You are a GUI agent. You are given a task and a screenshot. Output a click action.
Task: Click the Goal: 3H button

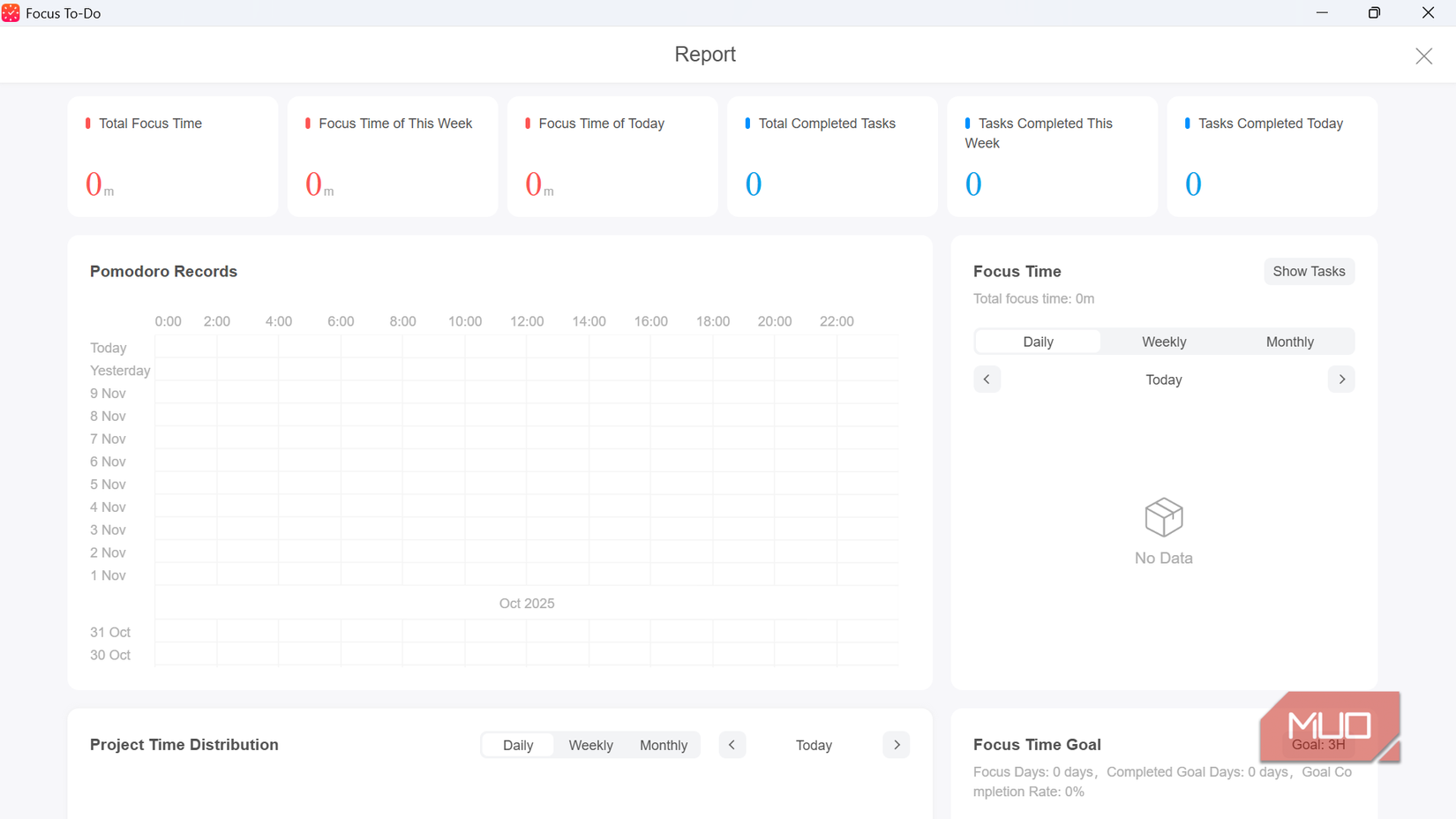point(1318,745)
